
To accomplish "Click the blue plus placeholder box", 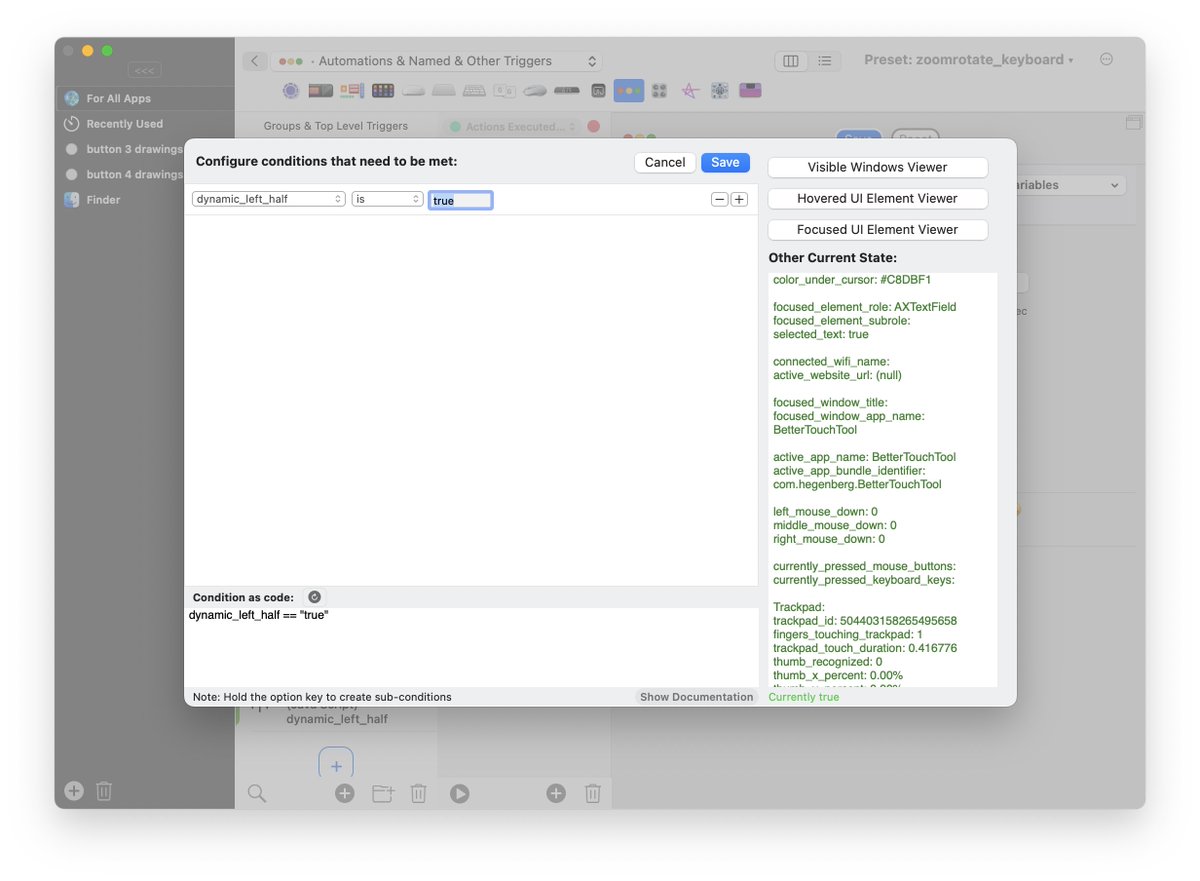I will pos(336,763).
